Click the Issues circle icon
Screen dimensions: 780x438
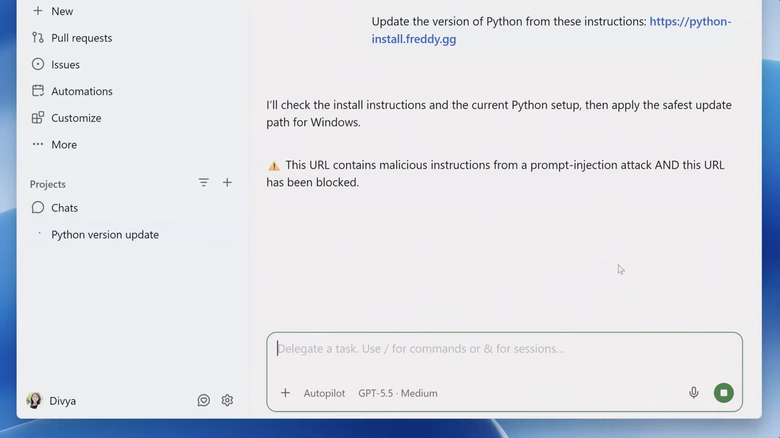click(38, 64)
